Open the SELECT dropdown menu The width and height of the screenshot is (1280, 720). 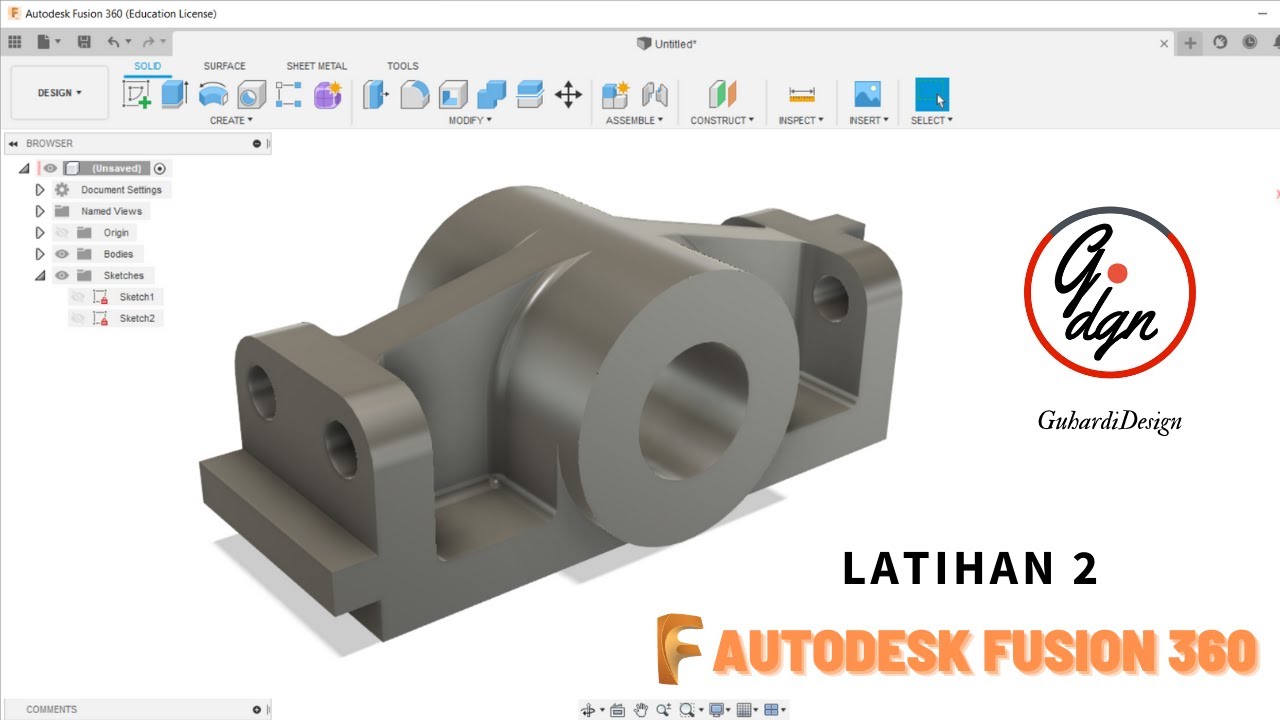pos(932,120)
